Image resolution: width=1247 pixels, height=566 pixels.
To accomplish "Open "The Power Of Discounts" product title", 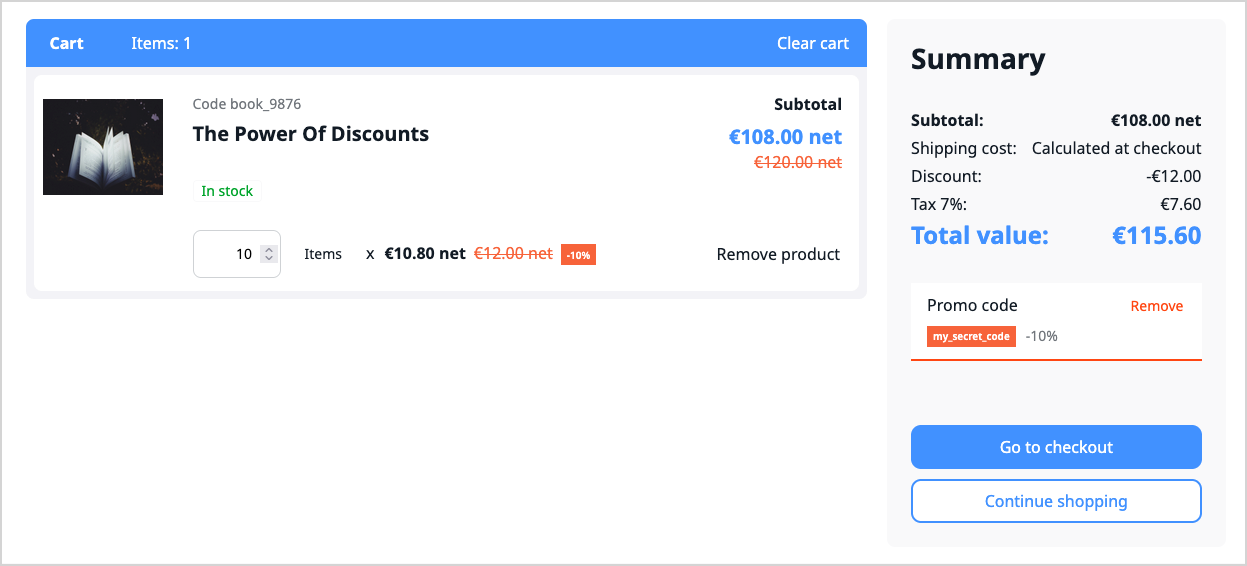I will coord(310,134).
